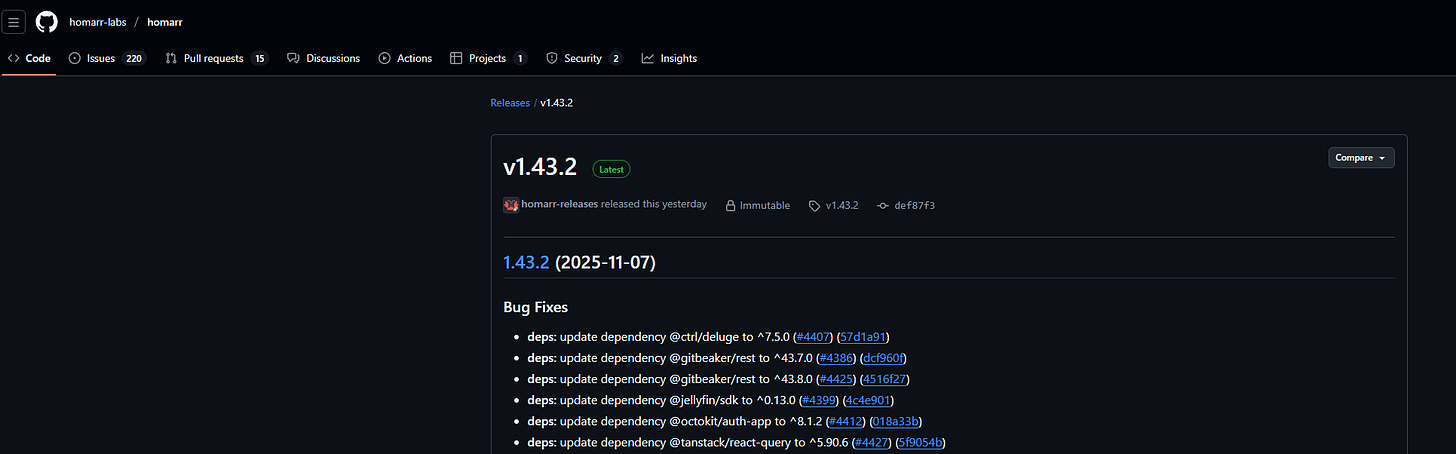Open pull request #4412
1456x454 pixels.
click(x=847, y=421)
